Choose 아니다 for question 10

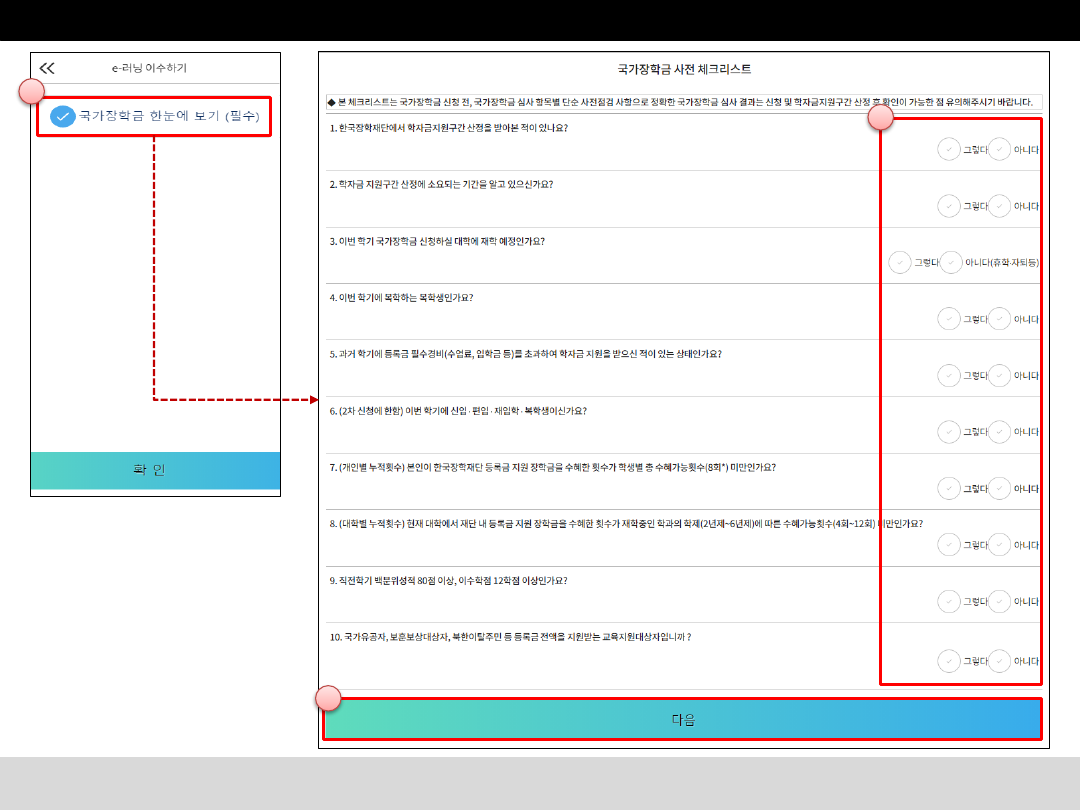click(1000, 661)
